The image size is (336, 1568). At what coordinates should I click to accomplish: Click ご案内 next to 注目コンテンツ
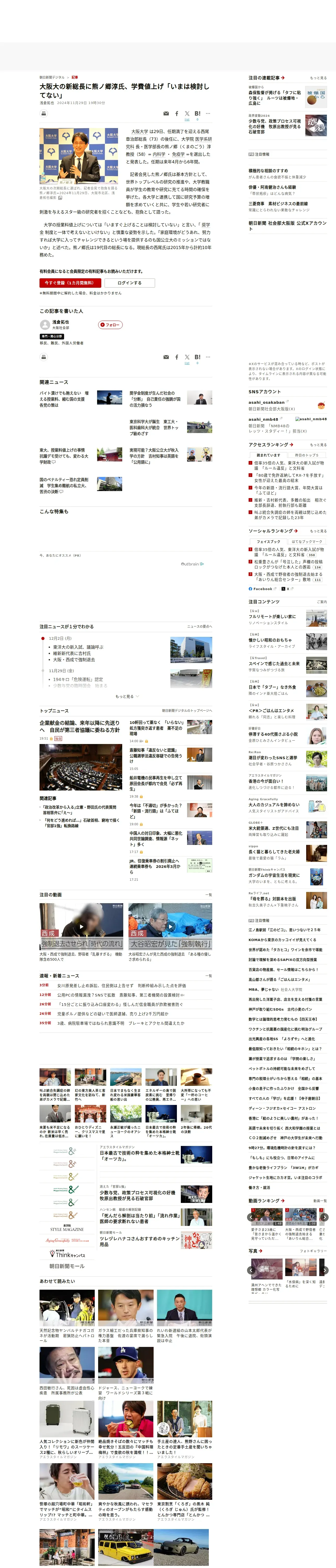(321, 602)
